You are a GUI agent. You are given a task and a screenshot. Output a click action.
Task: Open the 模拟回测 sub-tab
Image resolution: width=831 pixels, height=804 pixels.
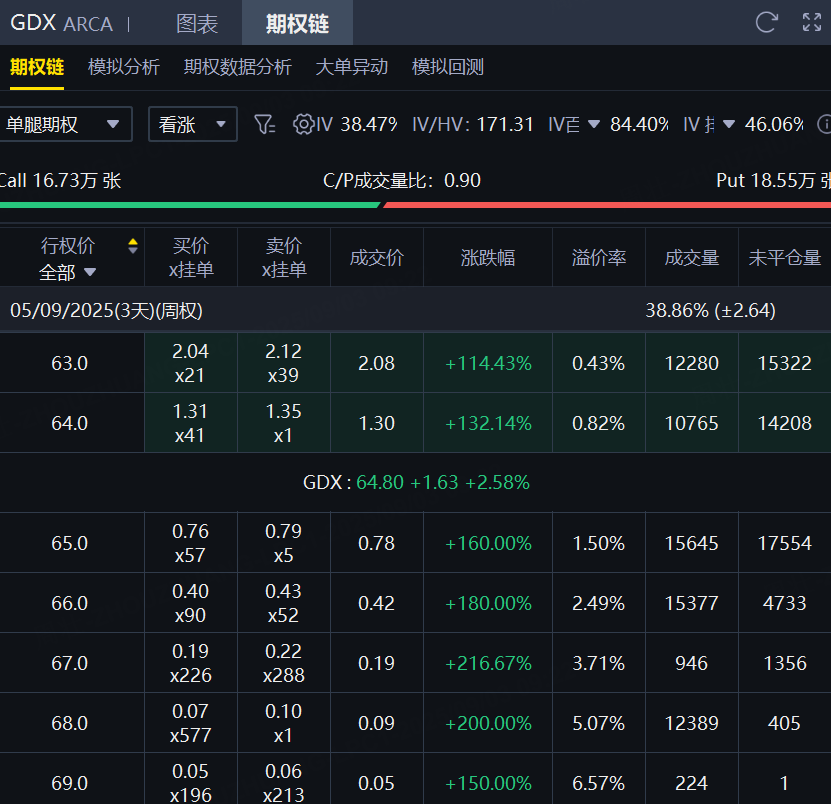point(447,67)
